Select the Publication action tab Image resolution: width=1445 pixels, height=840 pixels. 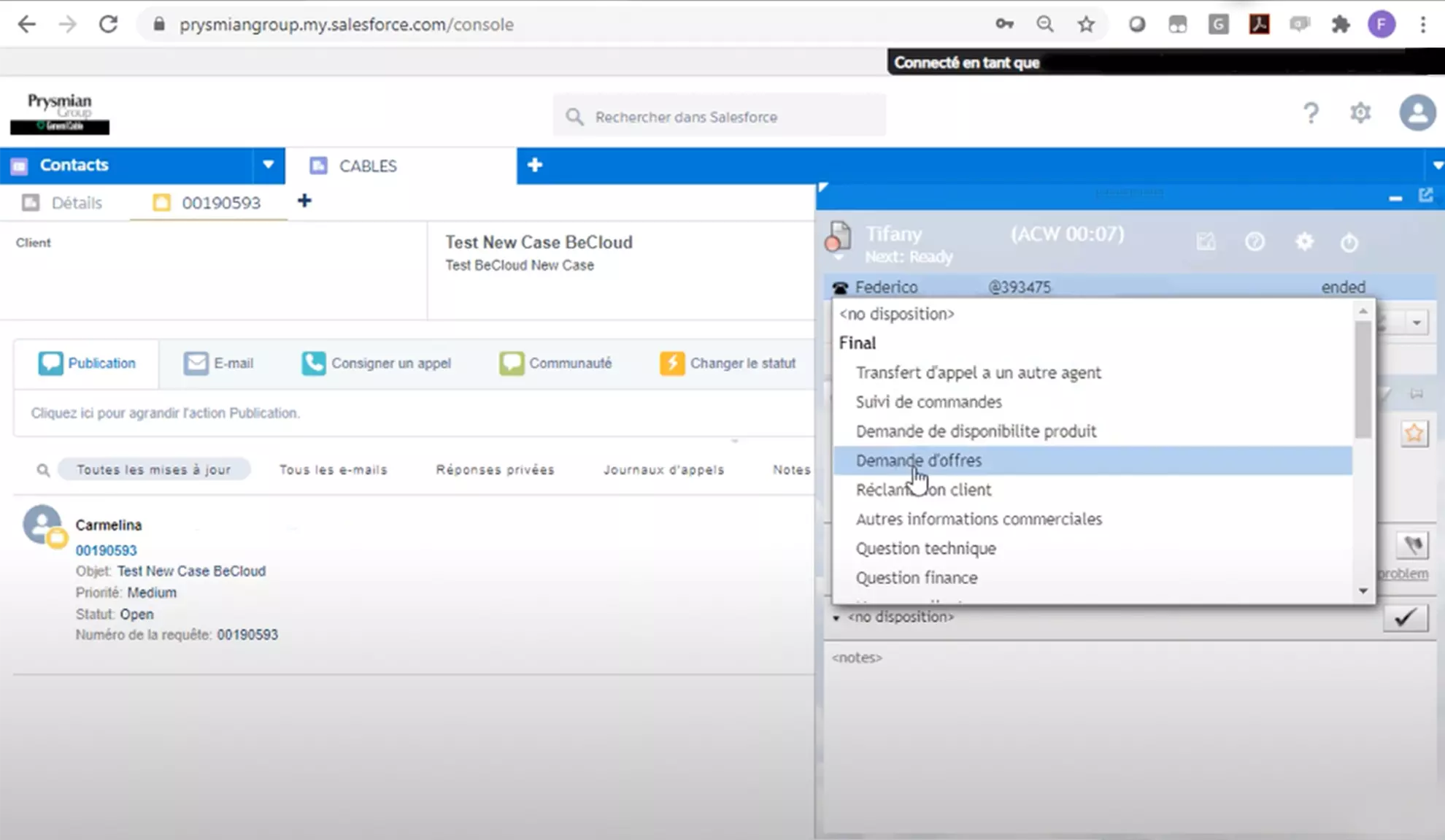(87, 363)
